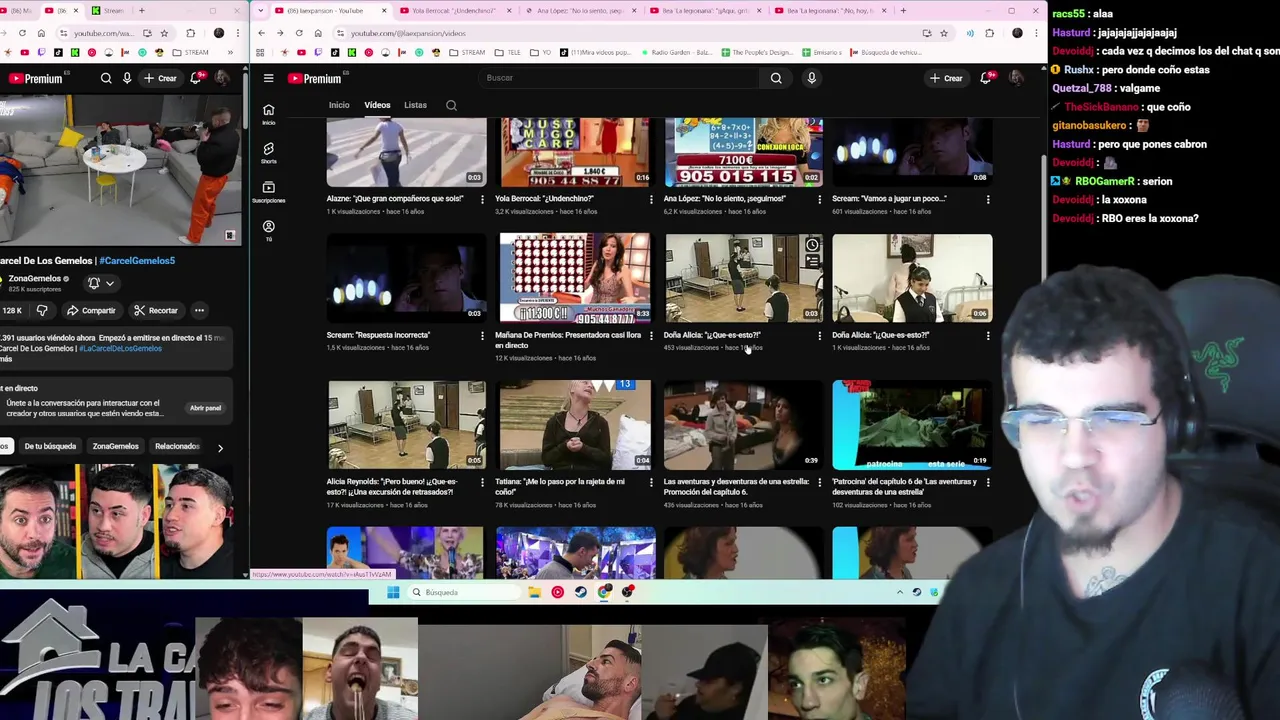The width and height of the screenshot is (1280, 720).
Task: Open STREAM bookmarks folder in right Chrome window
Action: [x=468, y=52]
